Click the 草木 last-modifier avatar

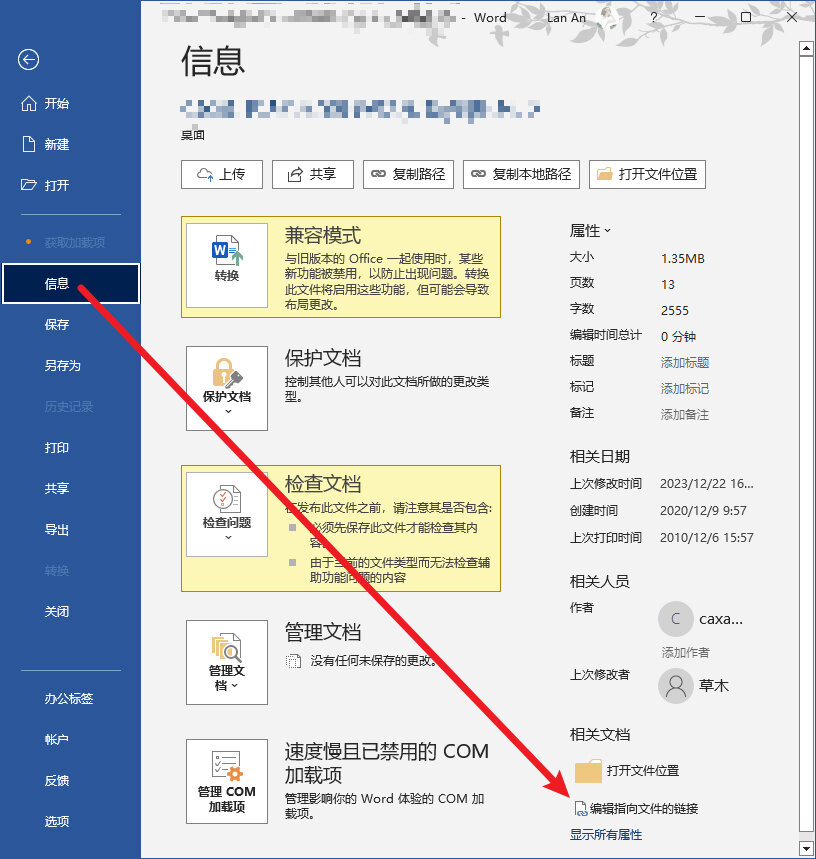tap(675, 685)
